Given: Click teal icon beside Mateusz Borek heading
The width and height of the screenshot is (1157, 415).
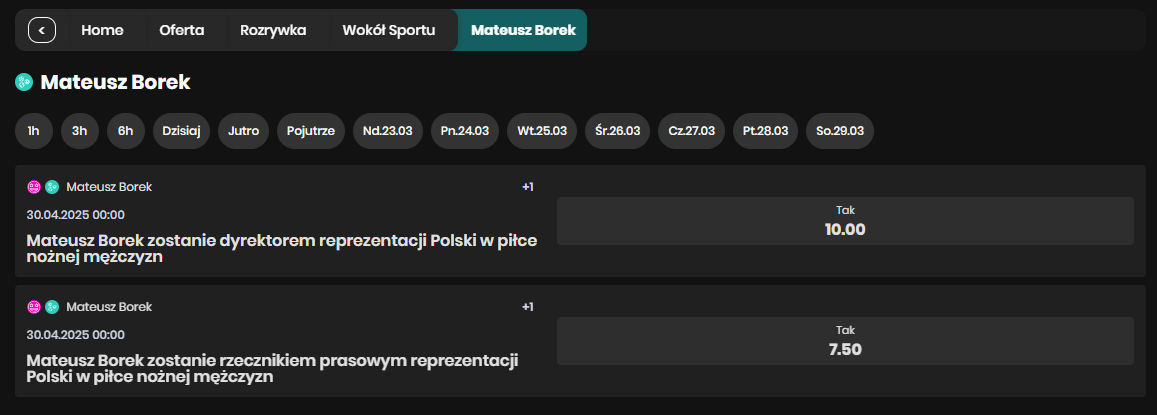Looking at the screenshot, I should tap(24, 83).
